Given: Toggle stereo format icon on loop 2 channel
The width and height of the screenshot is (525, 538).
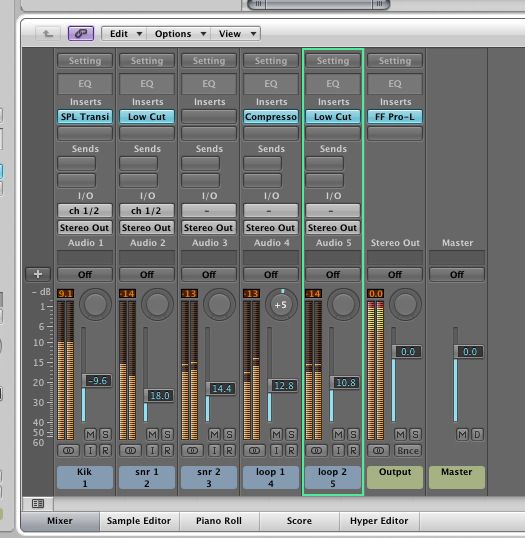Looking at the screenshot, I should coord(316,450).
